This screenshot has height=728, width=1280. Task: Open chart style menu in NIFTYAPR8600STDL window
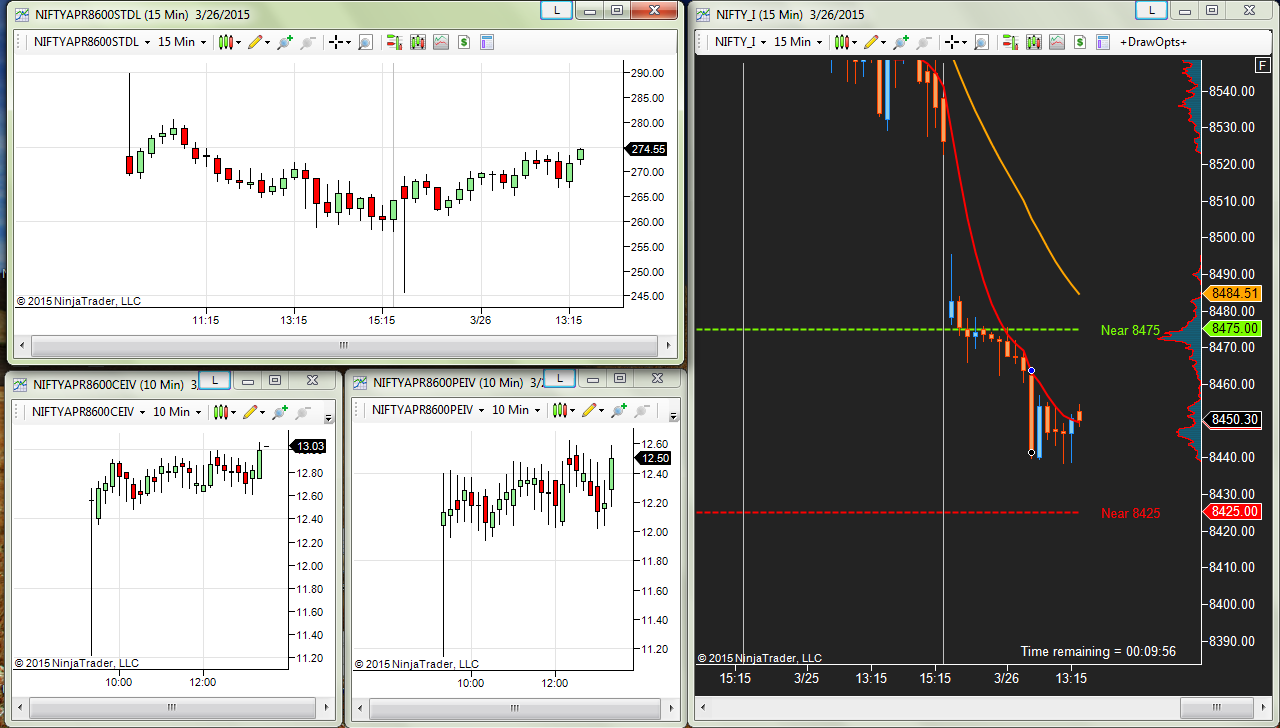(x=229, y=42)
